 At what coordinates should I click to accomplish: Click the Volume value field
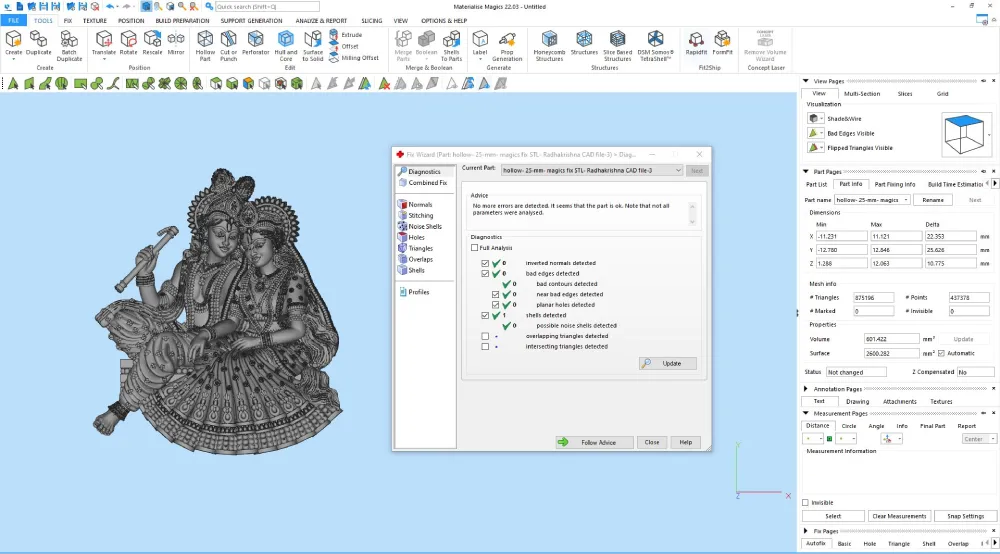891,339
